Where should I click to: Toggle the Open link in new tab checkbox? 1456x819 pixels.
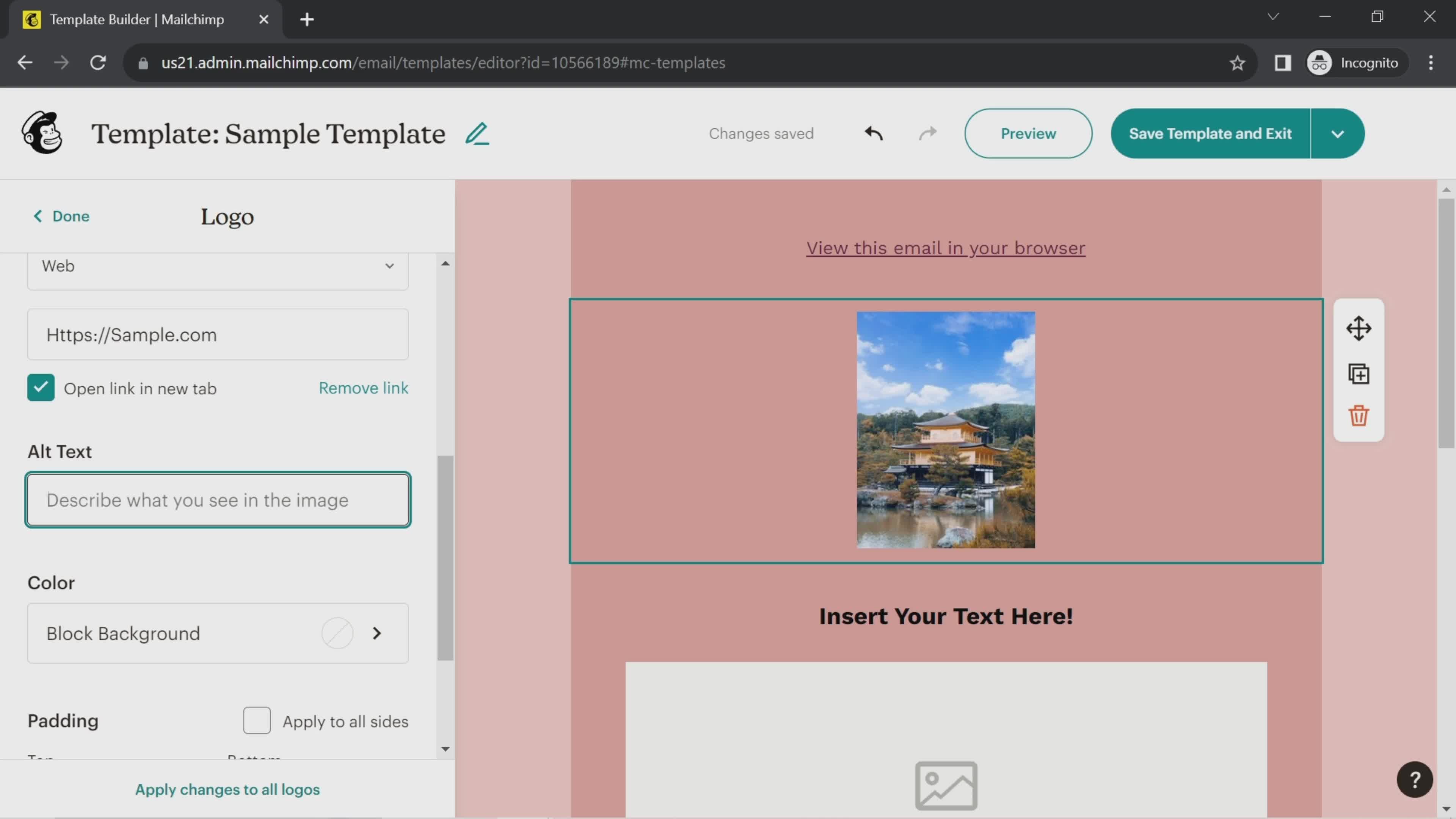[x=40, y=388]
